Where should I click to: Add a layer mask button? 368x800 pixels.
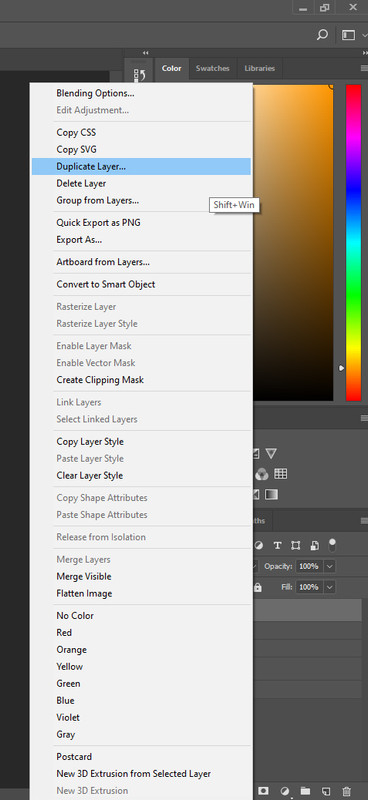(264, 791)
